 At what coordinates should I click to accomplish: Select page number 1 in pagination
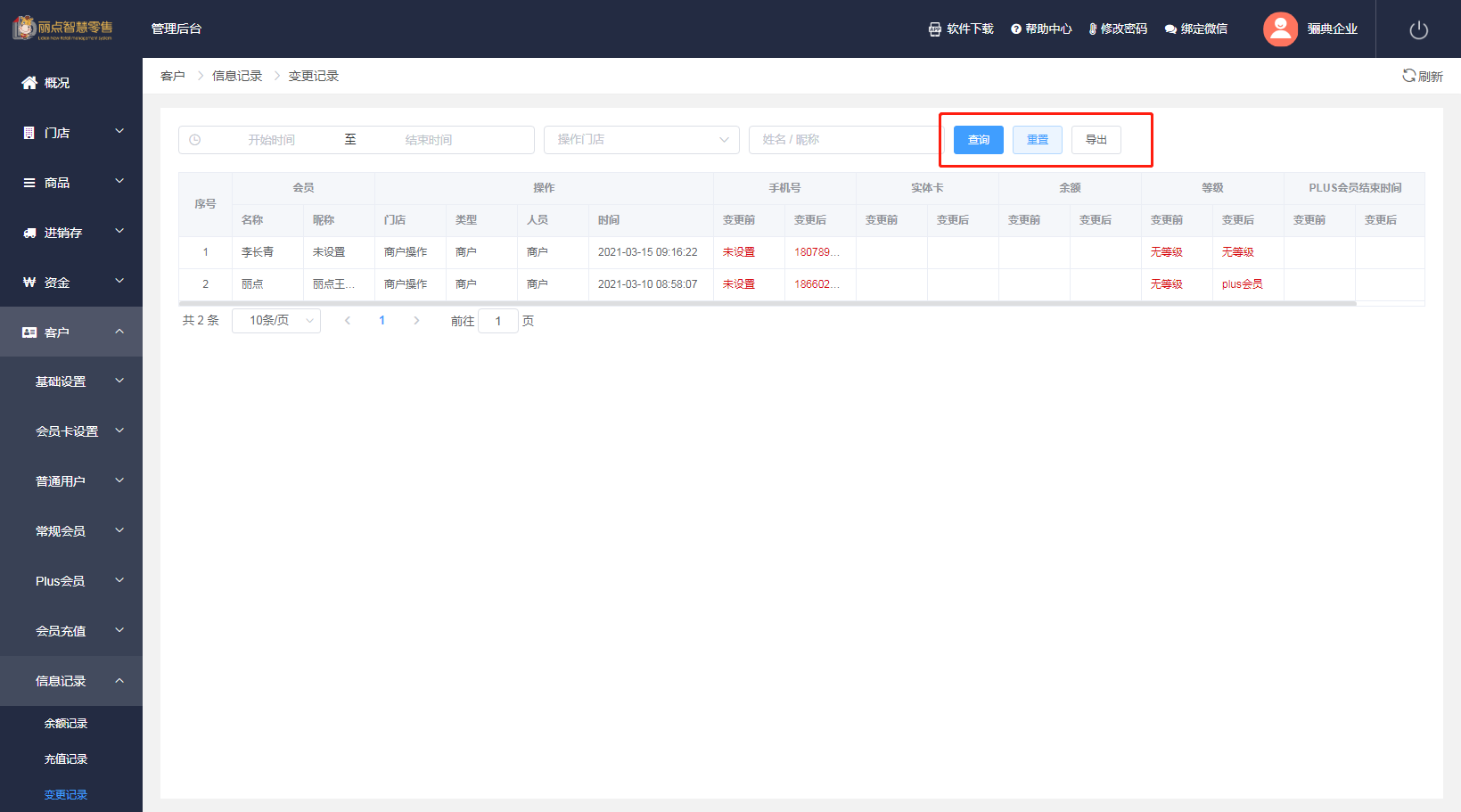[x=382, y=321]
